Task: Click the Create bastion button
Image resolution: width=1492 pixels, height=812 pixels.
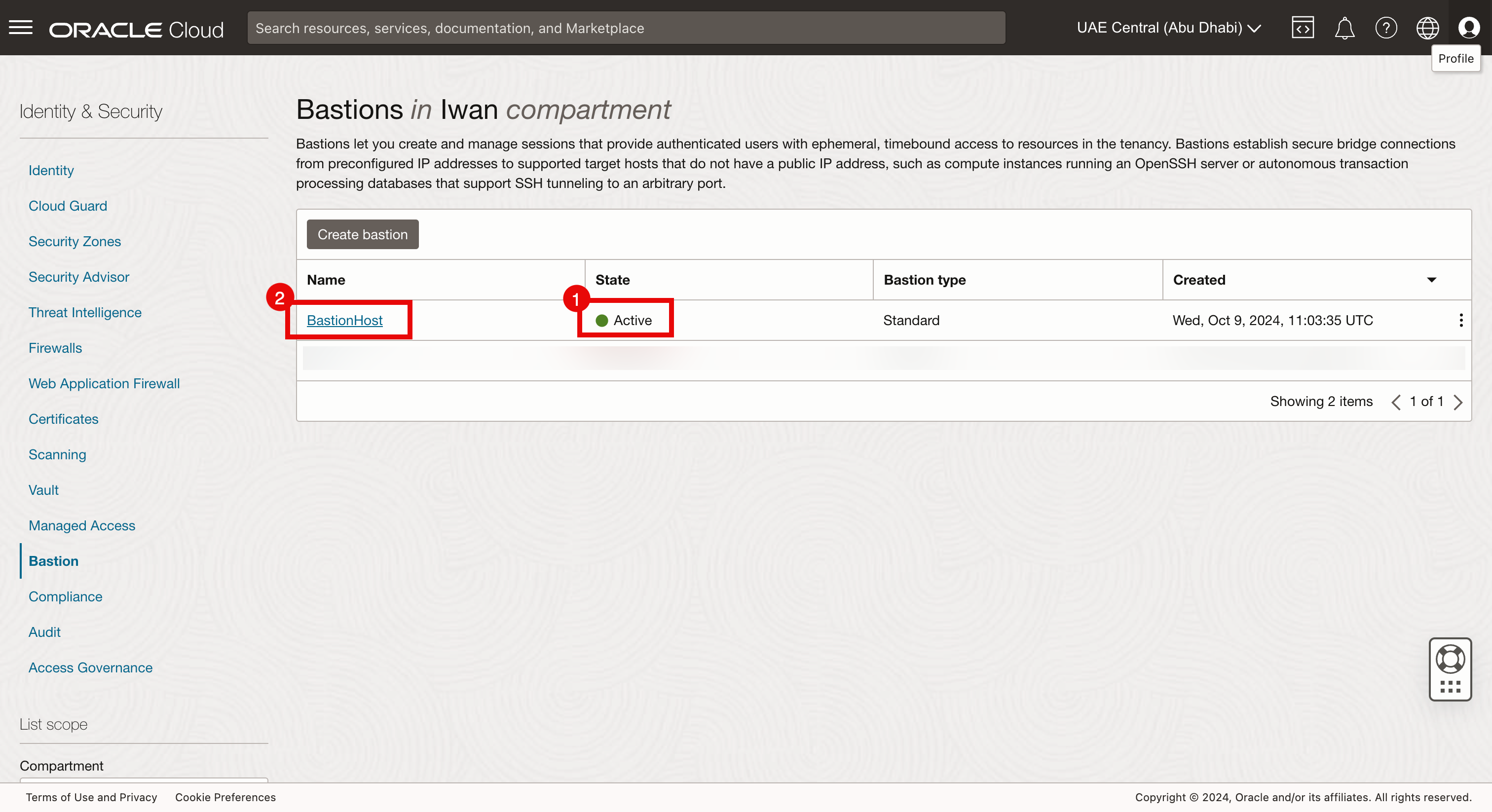Action: click(362, 234)
